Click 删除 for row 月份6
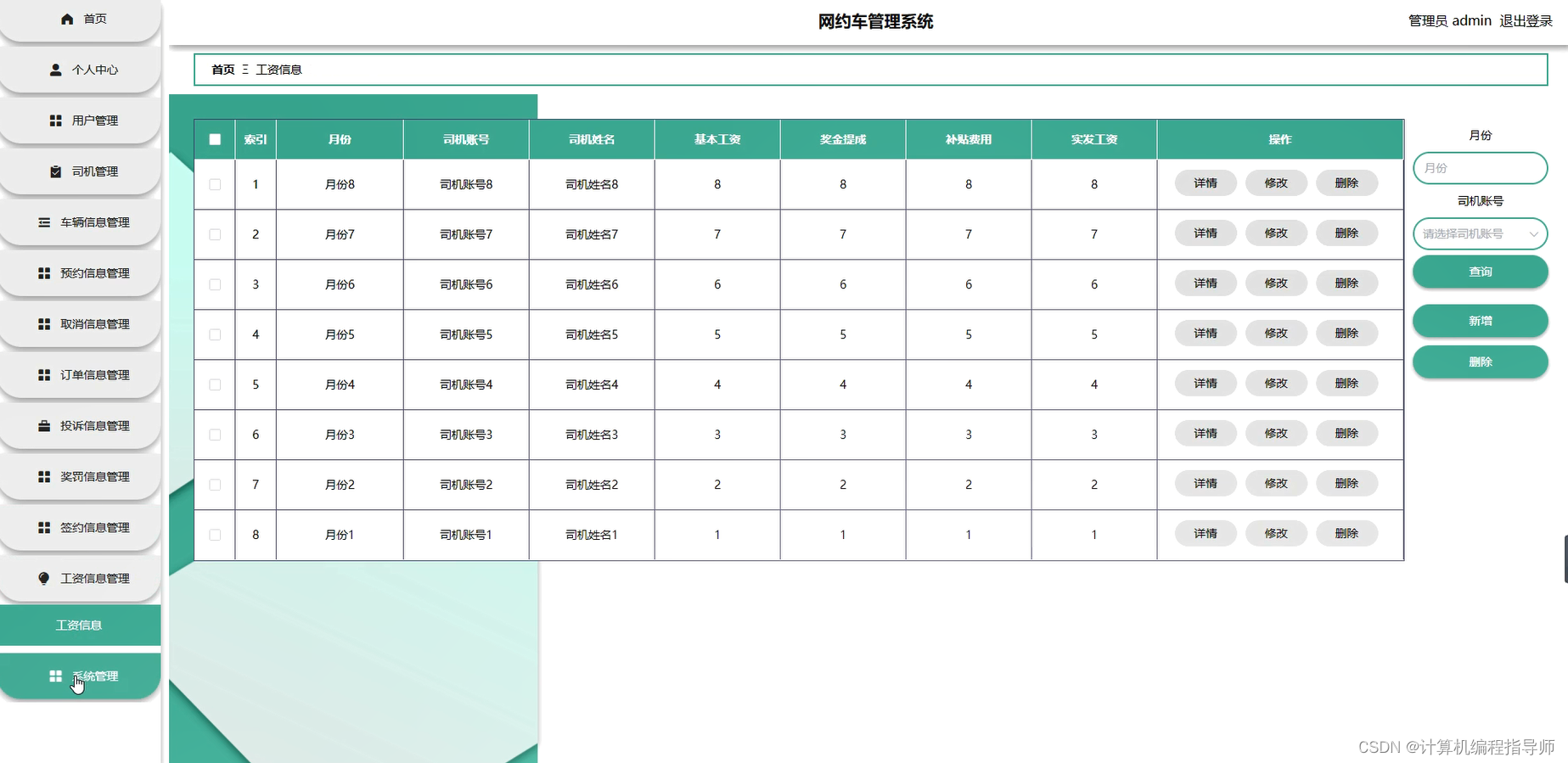 coord(1346,283)
